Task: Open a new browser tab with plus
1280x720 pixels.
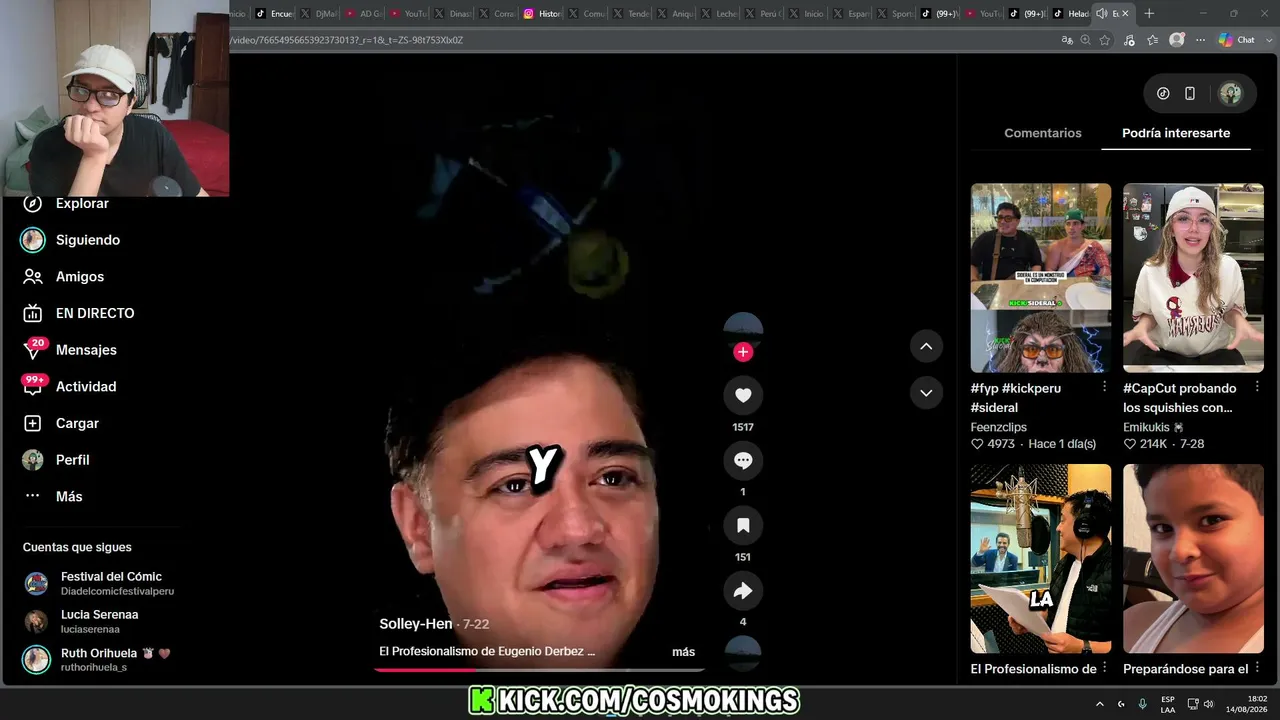Action: pos(1149,14)
